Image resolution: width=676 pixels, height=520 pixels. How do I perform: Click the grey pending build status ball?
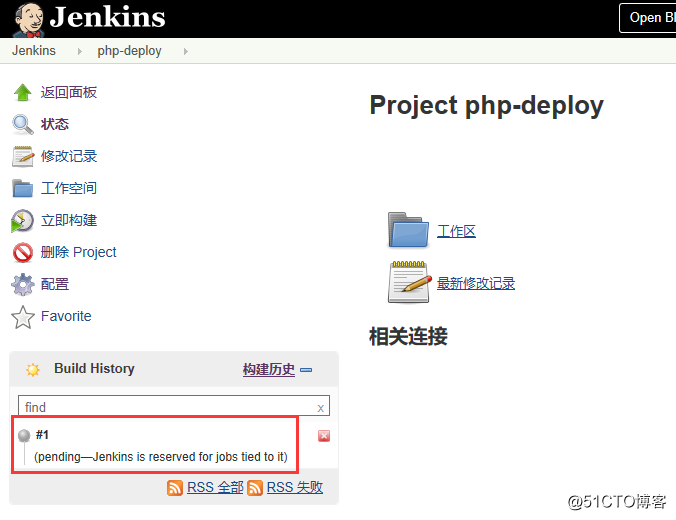click(24, 435)
